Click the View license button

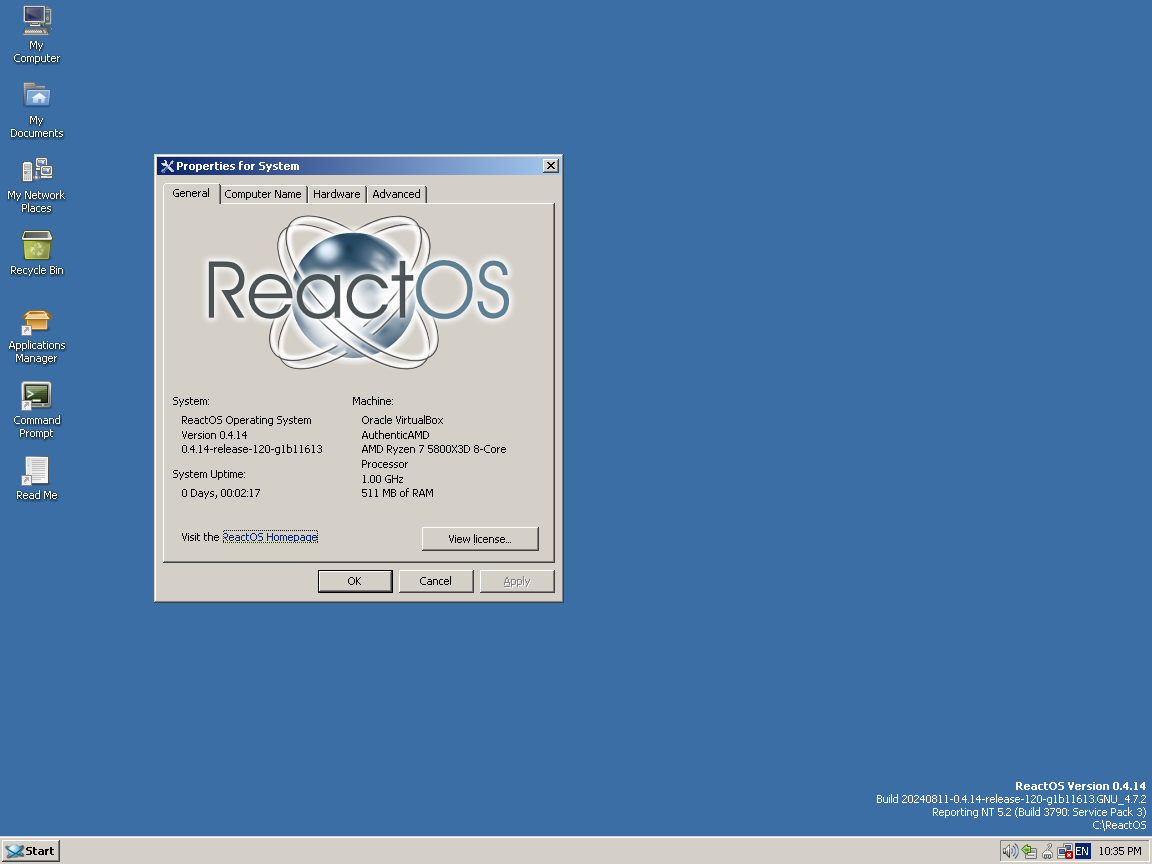480,539
